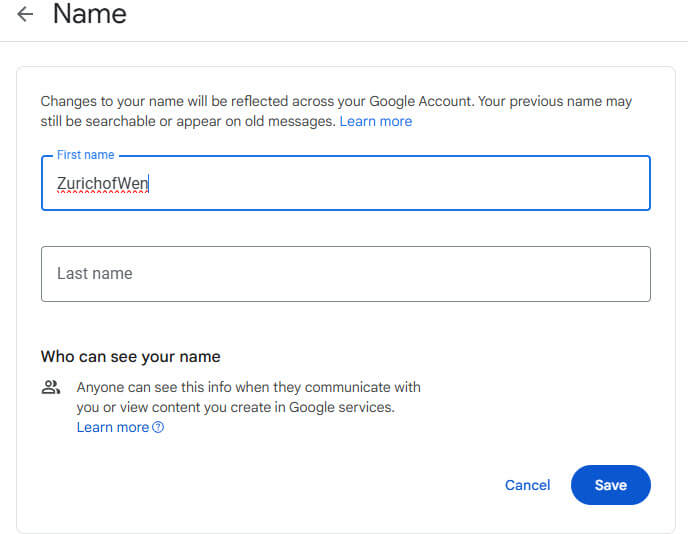688x534 pixels.
Task: Go back using the left arrow icon
Action: [x=25, y=14]
